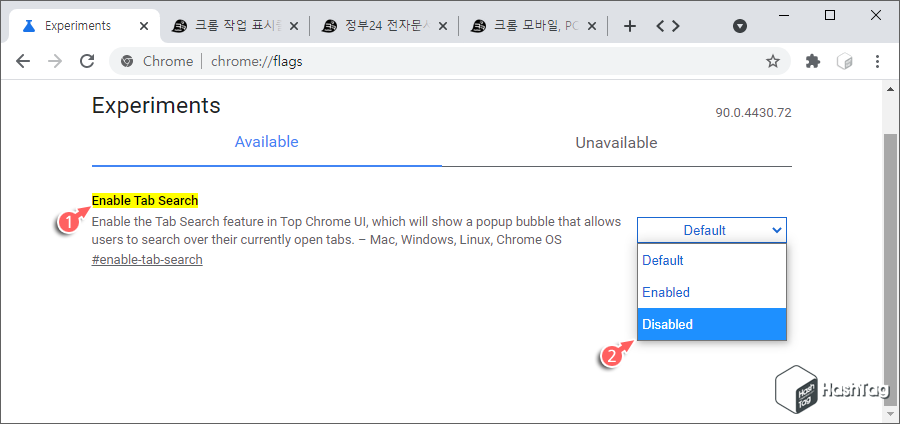Close the 크롬 모바일, PC tab
This screenshot has width=900, height=424.
pos(592,26)
